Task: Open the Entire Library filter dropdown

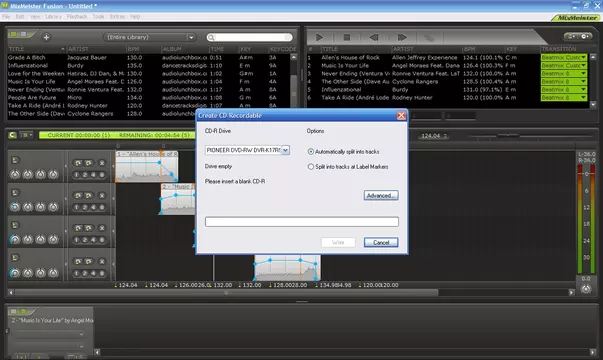Action: pyautogui.click(x=191, y=37)
